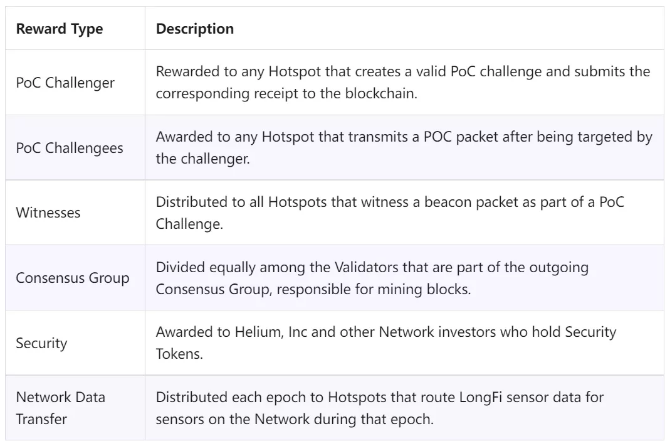Click the Security description about Helium, Inc
Viewport: 668px width, 447px height.
tap(386, 343)
